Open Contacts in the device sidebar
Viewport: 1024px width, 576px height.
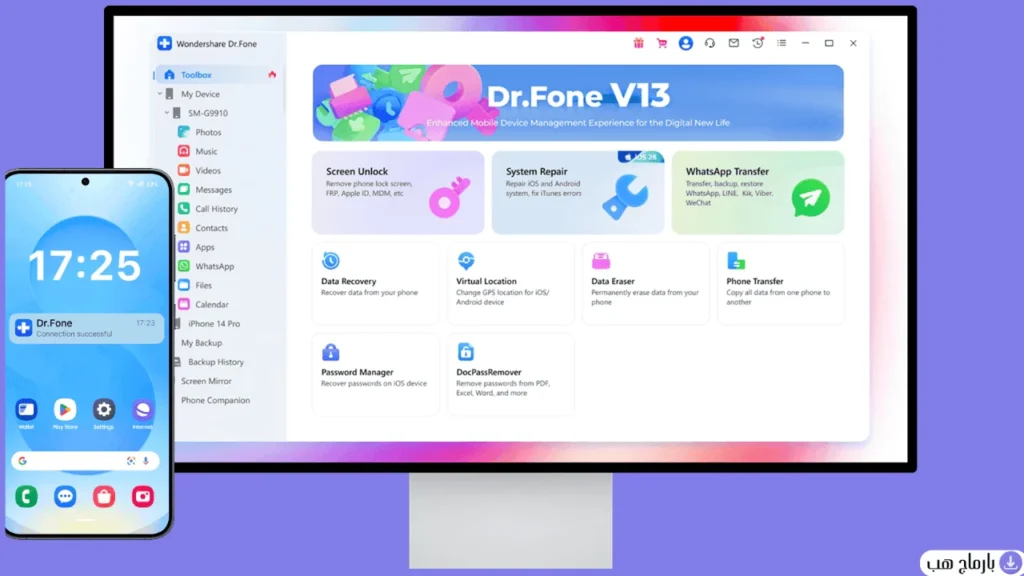(211, 228)
